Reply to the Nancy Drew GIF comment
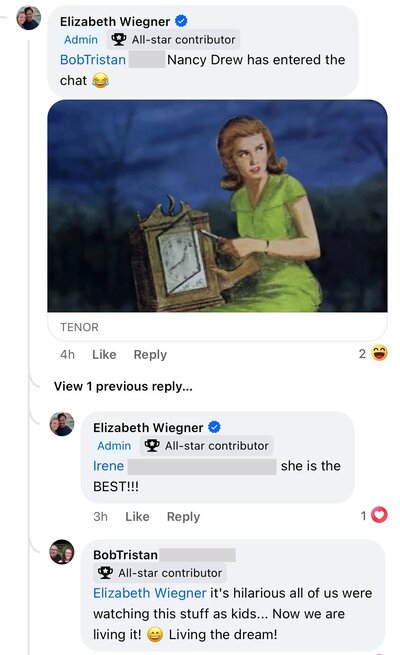 [150, 355]
